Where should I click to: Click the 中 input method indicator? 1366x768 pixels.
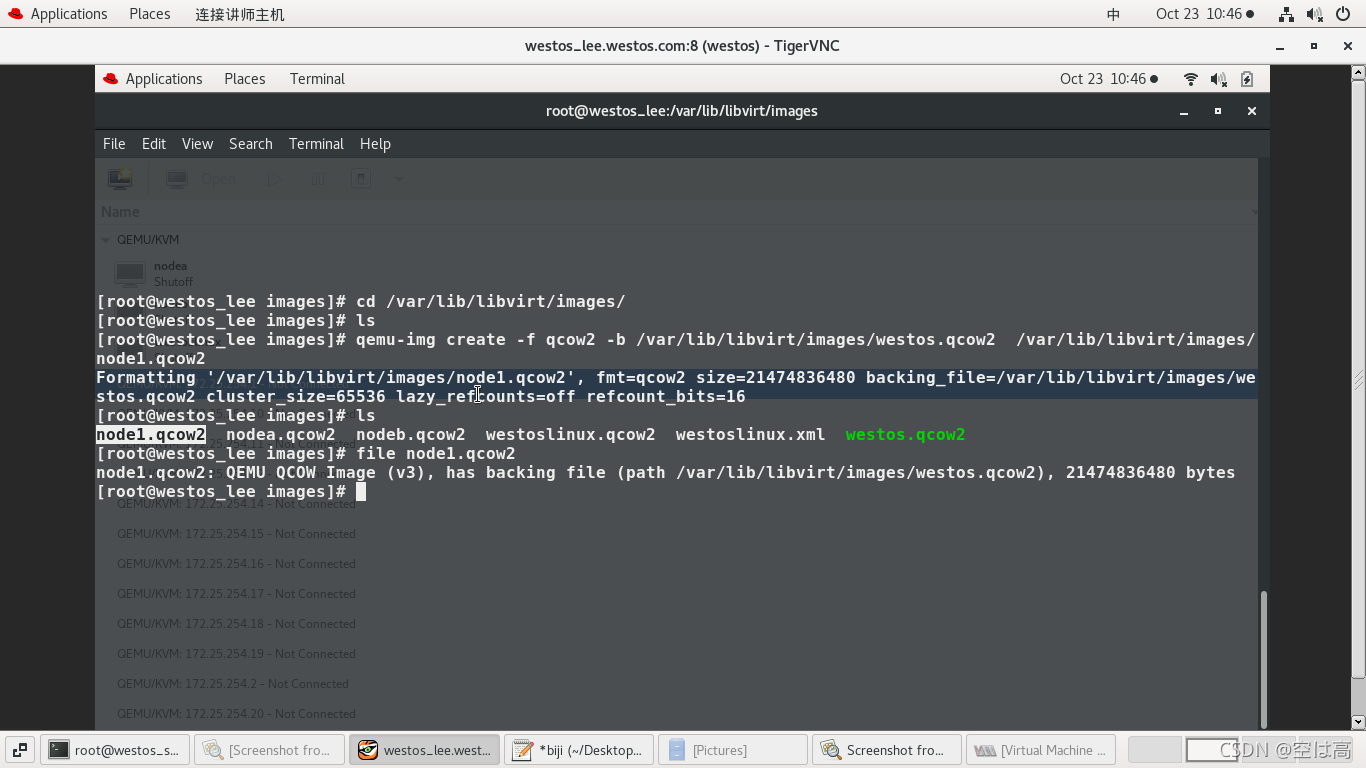click(1113, 14)
